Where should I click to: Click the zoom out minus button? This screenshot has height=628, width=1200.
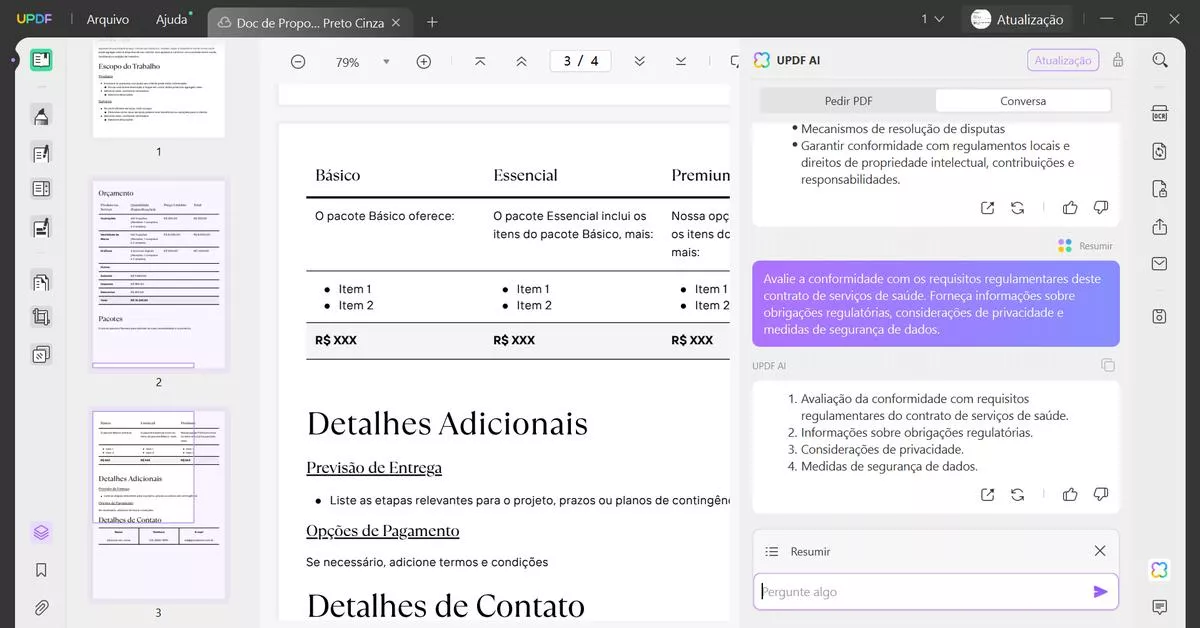pos(298,62)
